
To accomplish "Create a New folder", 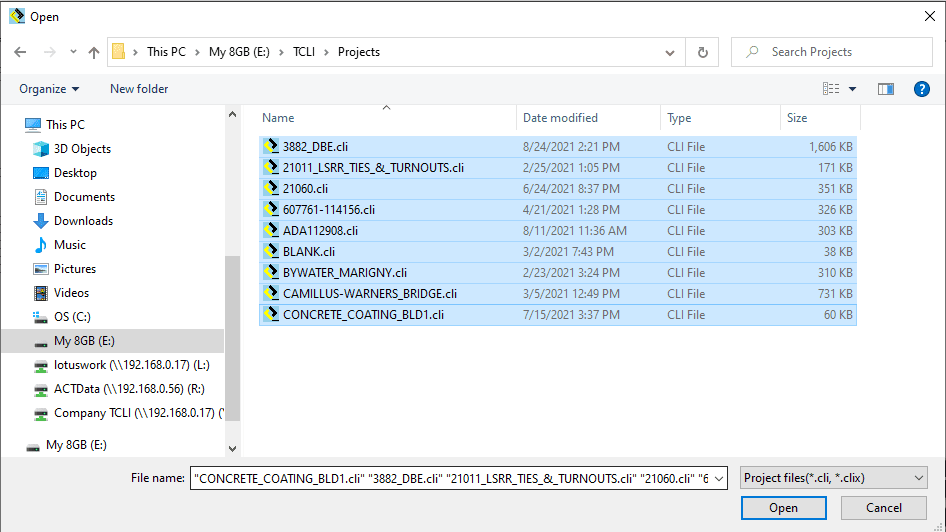I will 139,89.
